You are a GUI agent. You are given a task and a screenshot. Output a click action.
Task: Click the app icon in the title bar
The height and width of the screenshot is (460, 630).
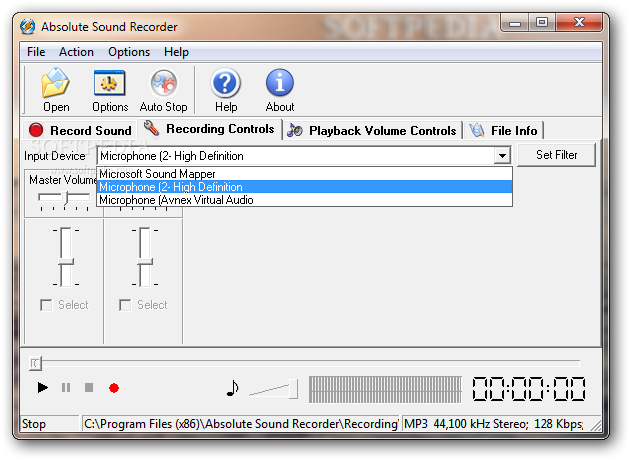[28, 27]
